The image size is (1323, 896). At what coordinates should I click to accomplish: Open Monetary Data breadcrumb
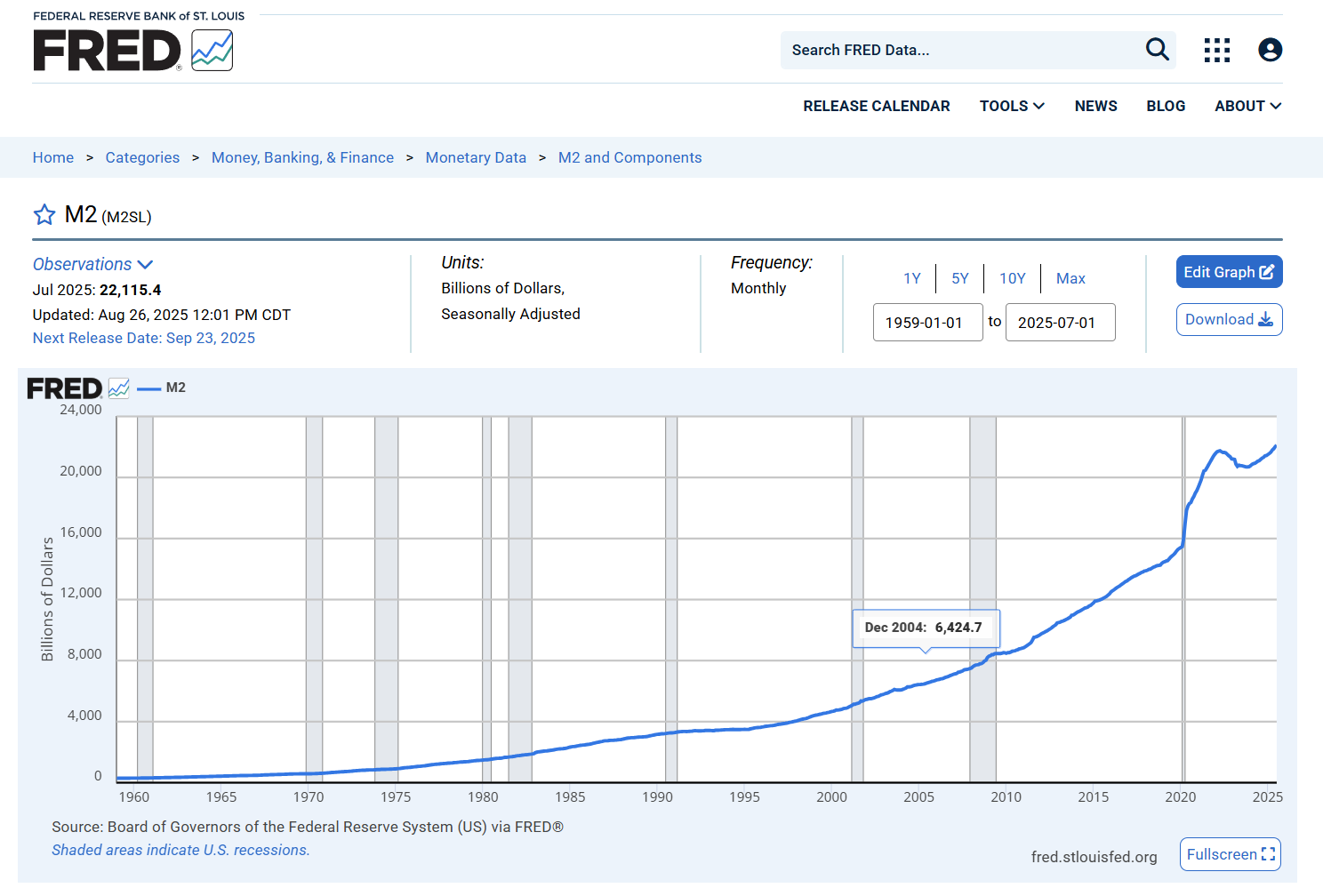pyautogui.click(x=476, y=157)
